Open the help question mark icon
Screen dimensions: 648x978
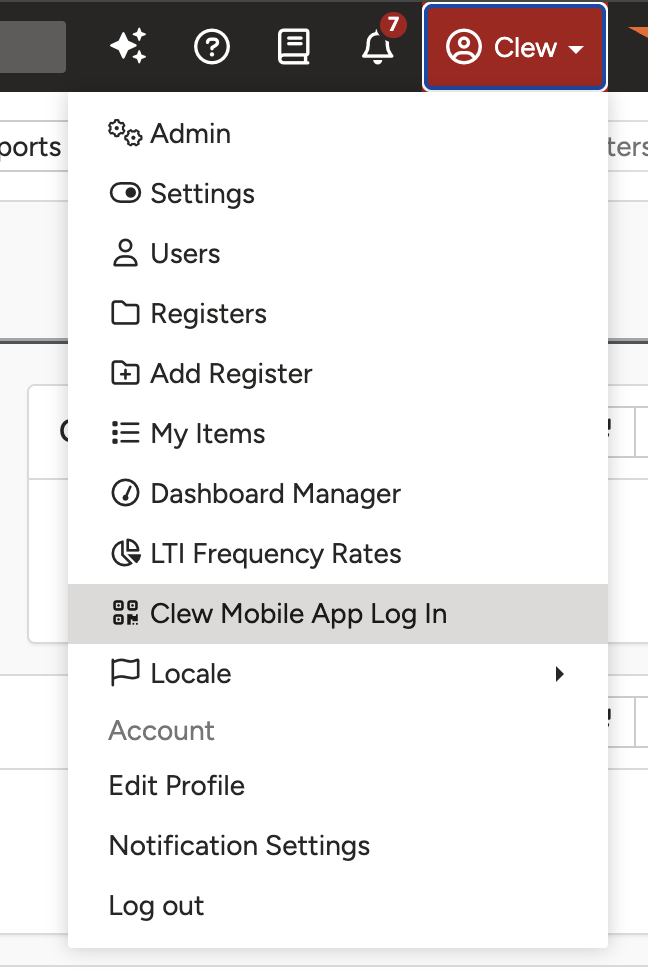(212, 47)
